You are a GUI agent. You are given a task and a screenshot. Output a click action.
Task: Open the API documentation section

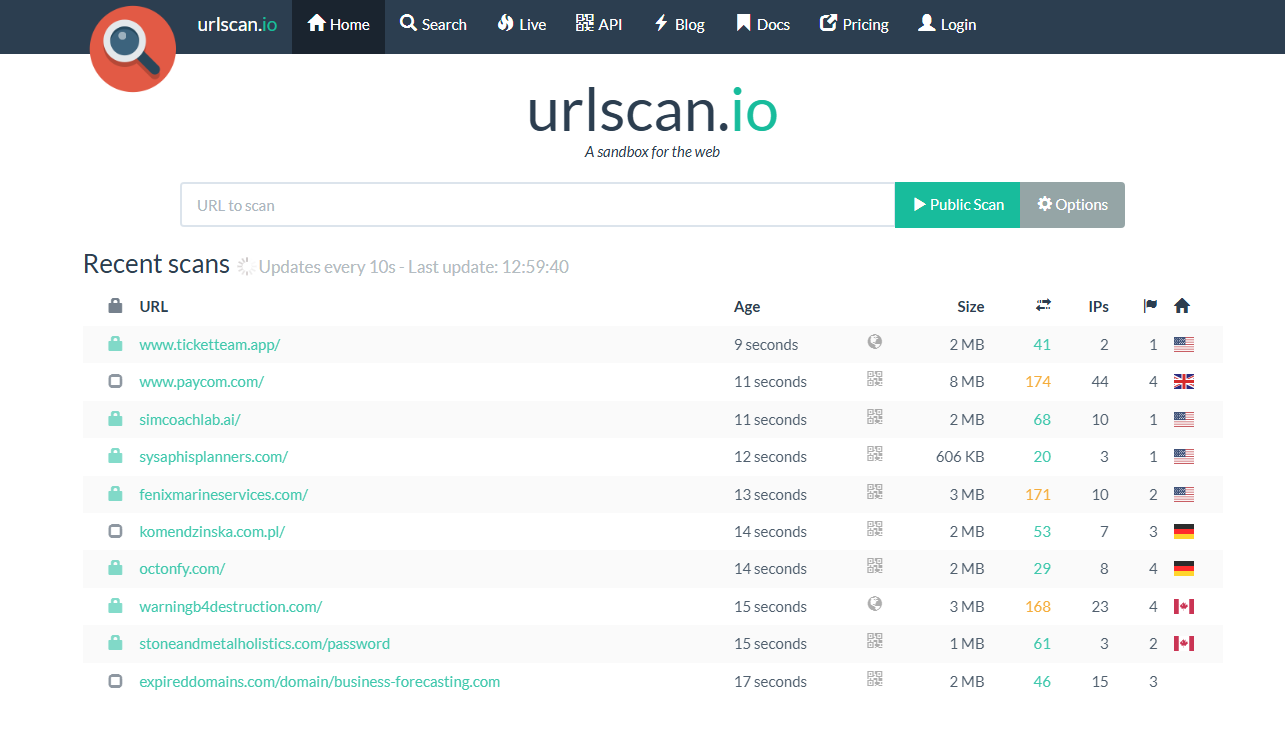coord(599,24)
